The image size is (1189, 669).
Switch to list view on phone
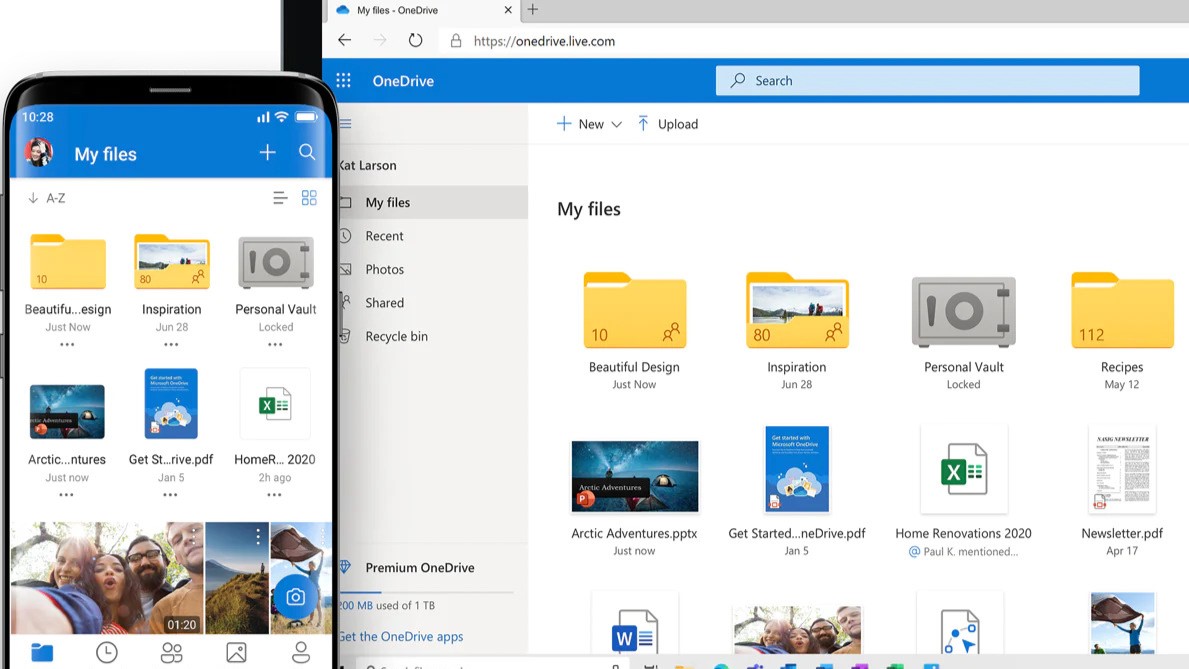(x=280, y=198)
